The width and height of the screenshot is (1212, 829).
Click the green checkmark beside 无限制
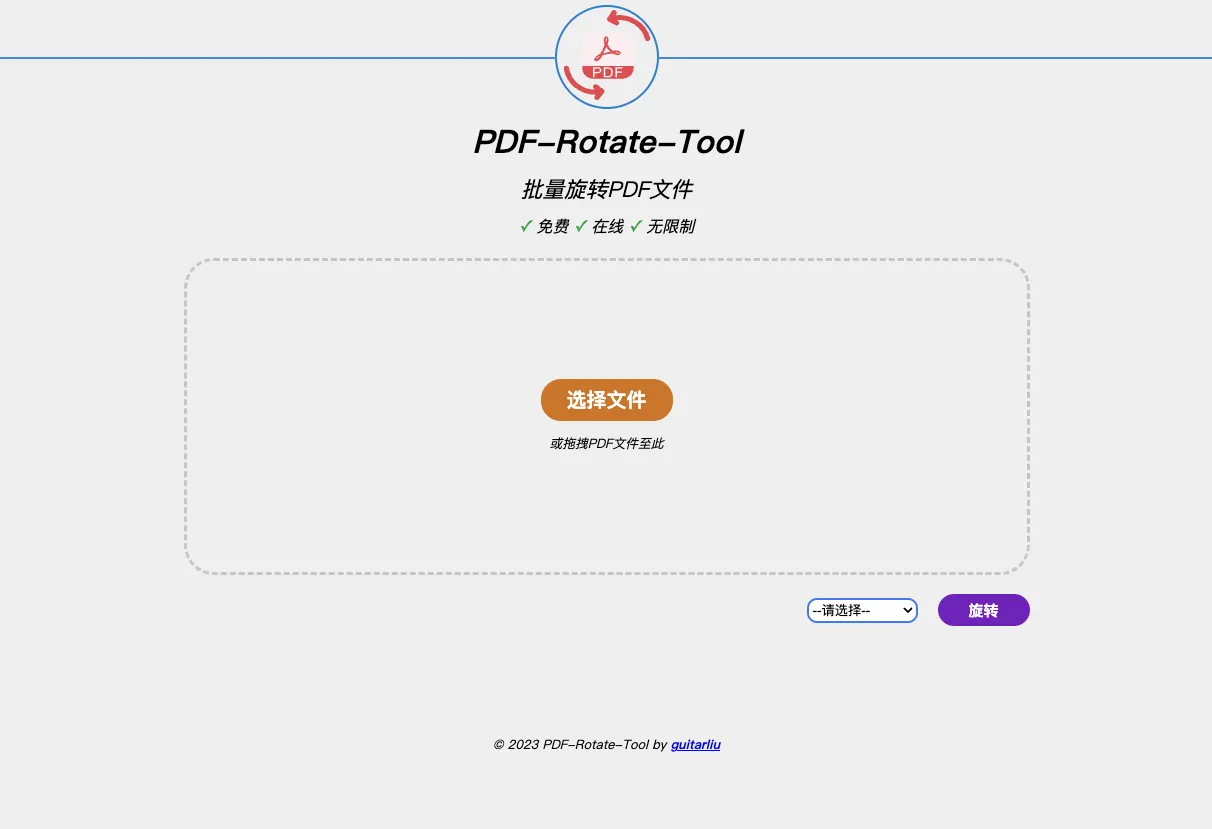pyautogui.click(x=636, y=226)
